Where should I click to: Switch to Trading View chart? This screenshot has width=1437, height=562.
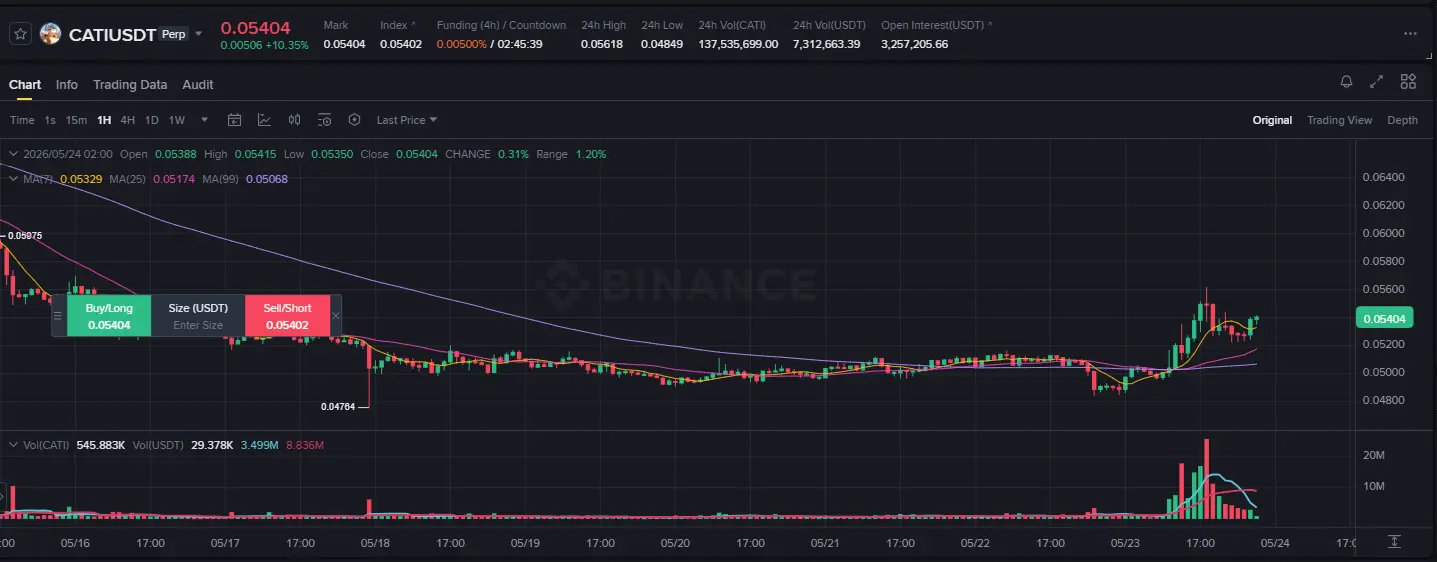(x=1339, y=120)
